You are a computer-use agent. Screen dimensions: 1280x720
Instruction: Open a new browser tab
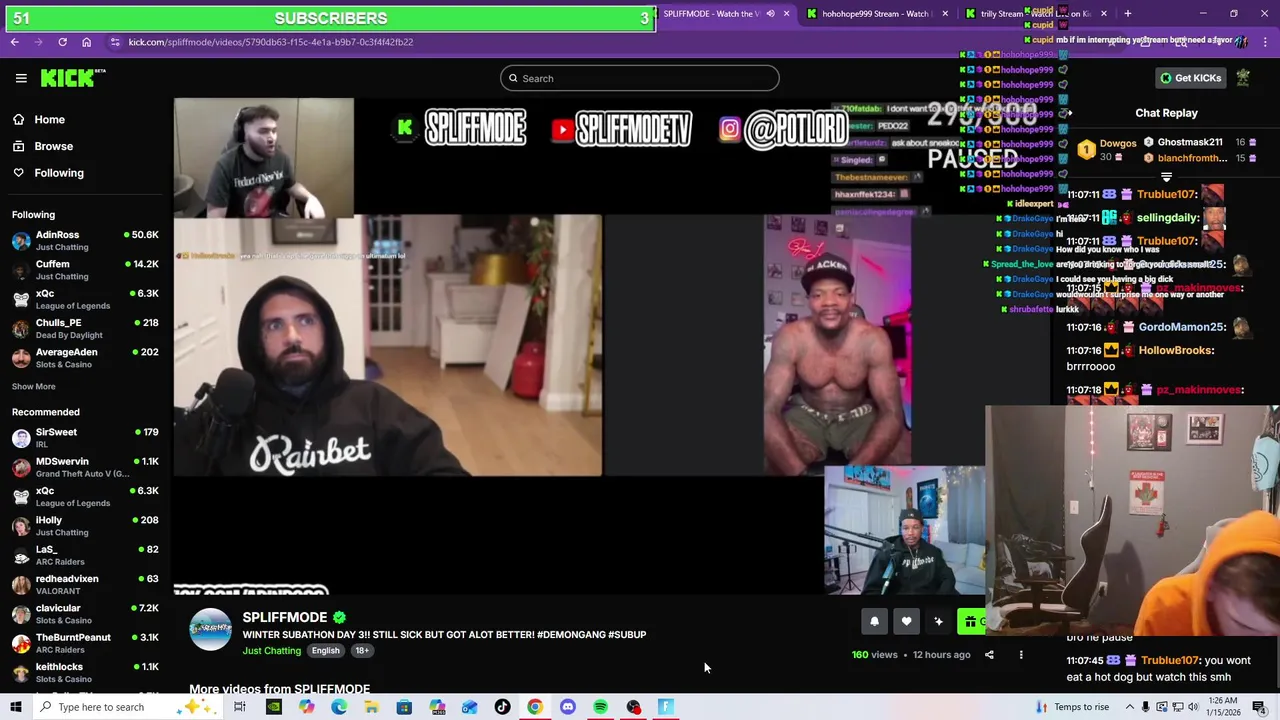click(1128, 14)
